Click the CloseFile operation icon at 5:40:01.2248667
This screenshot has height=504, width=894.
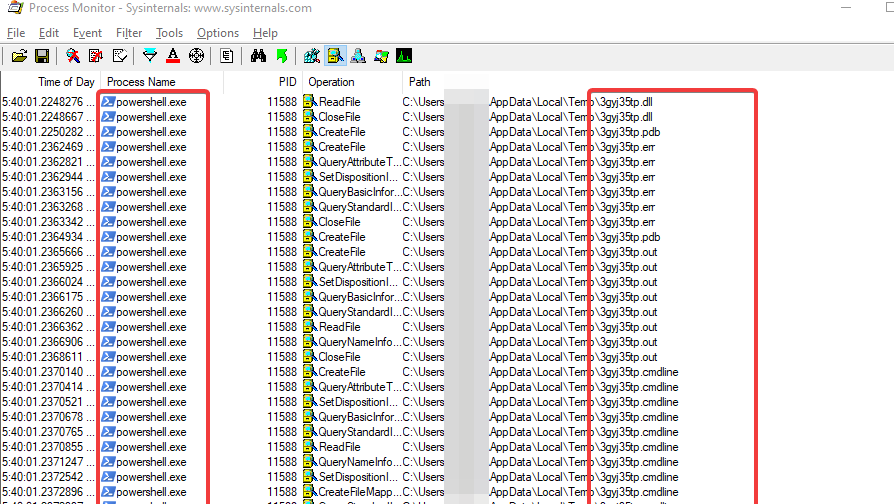click(x=310, y=117)
